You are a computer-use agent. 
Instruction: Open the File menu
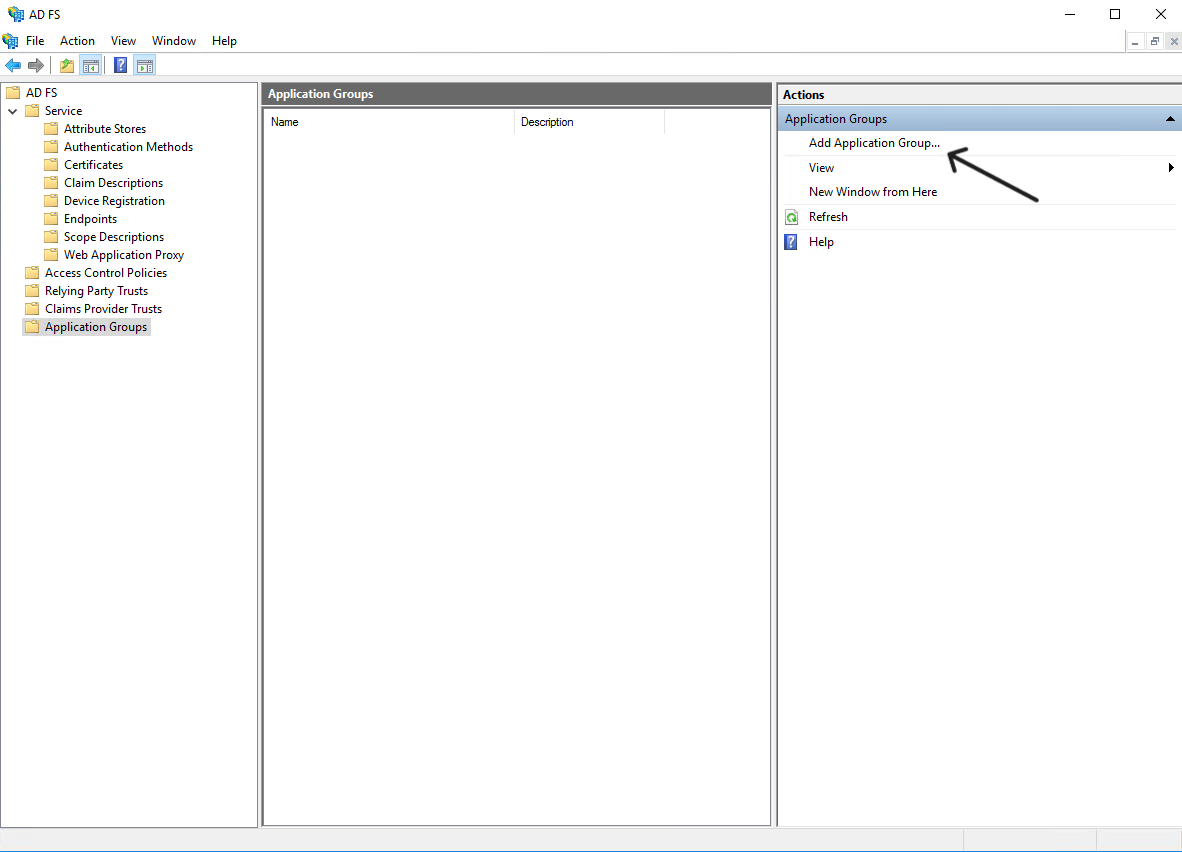pyautogui.click(x=35, y=41)
